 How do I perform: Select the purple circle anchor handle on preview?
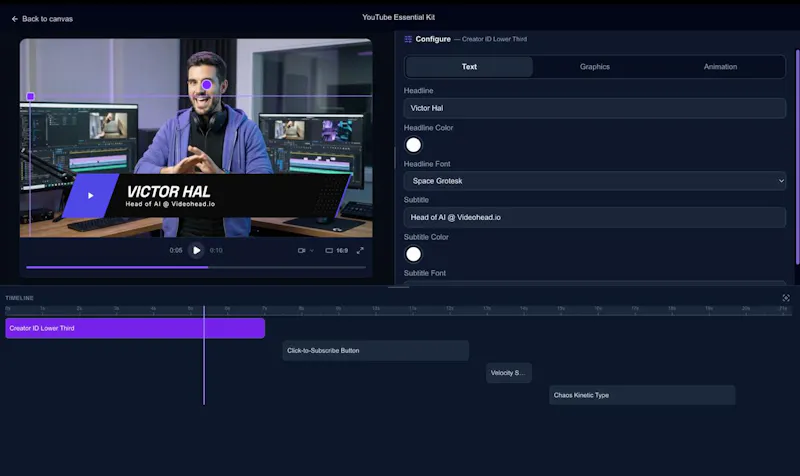click(207, 85)
